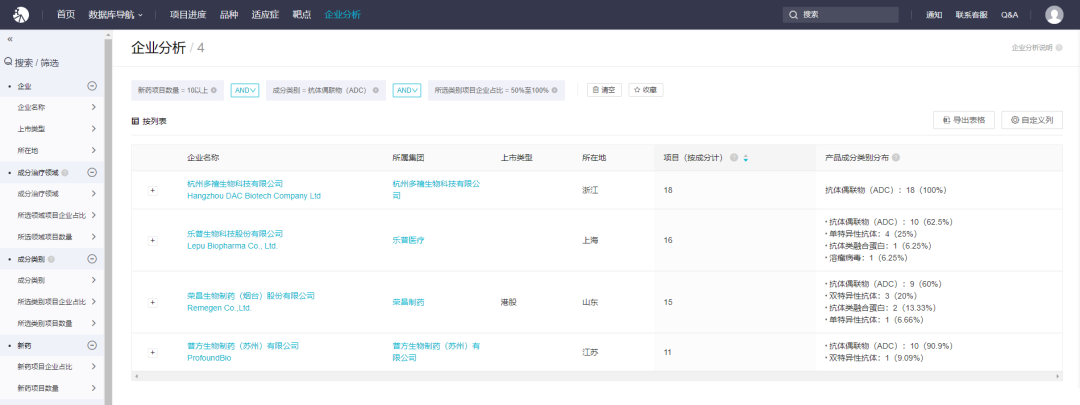The height and width of the screenshot is (405, 1080).
Task: Click the 自定义列 customize columns button
Action: [x=1032, y=120]
